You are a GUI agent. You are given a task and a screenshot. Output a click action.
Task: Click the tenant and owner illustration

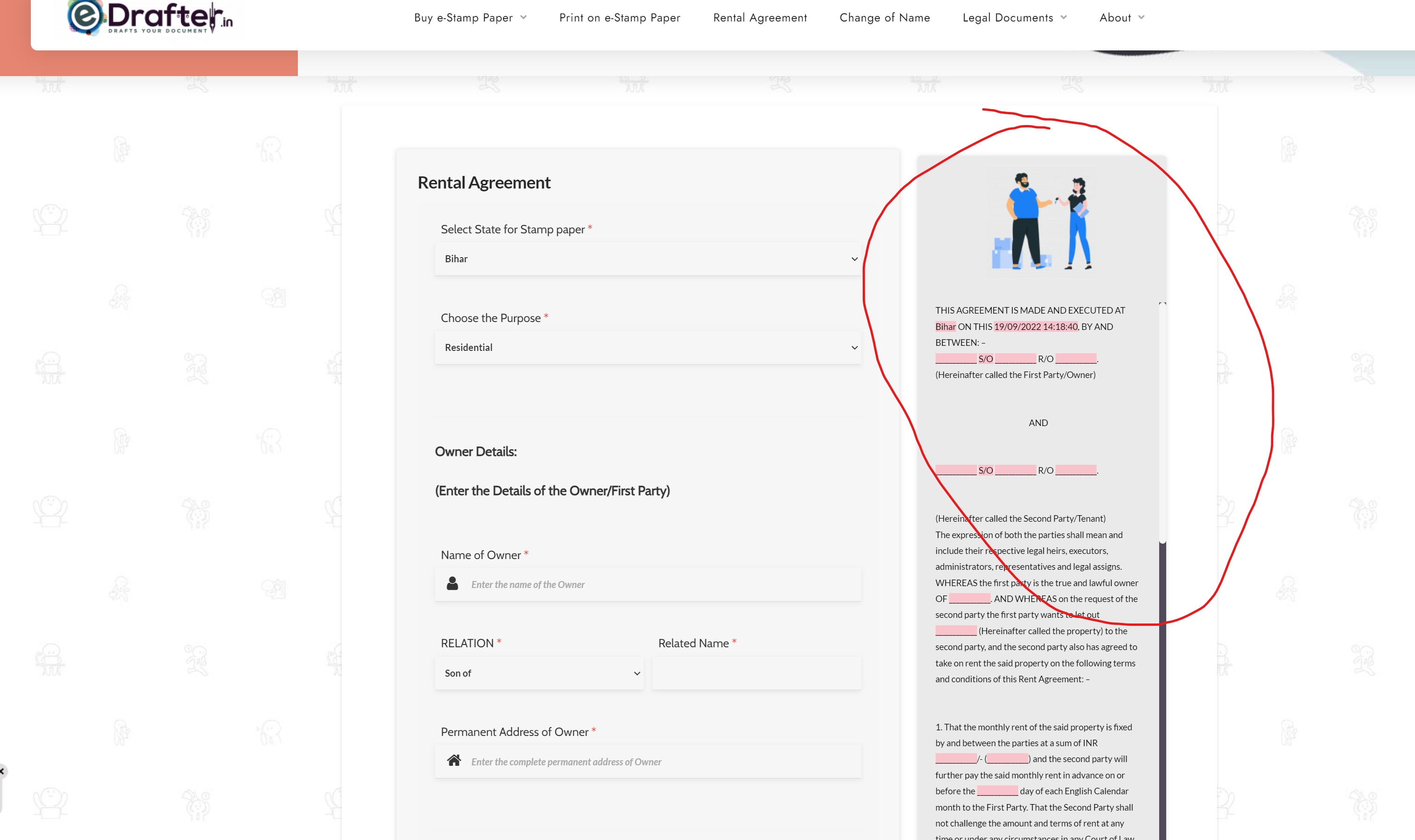(x=1042, y=222)
